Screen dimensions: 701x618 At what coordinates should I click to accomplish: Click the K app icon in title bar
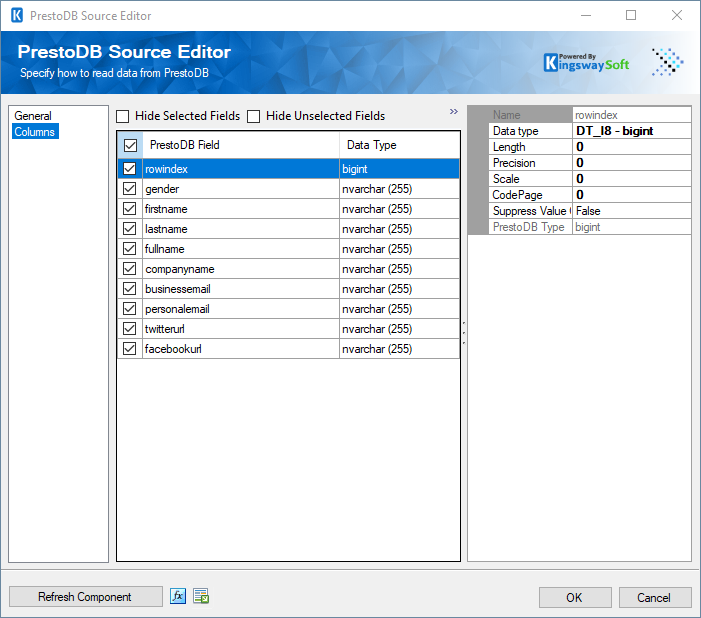point(17,15)
